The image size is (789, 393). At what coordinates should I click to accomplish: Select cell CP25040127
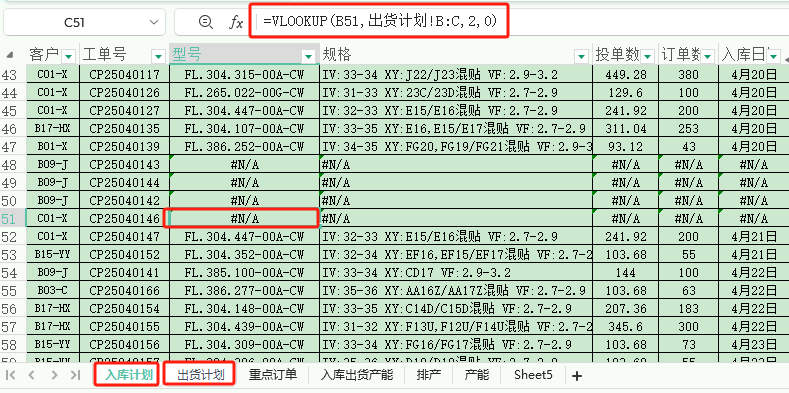(x=124, y=111)
